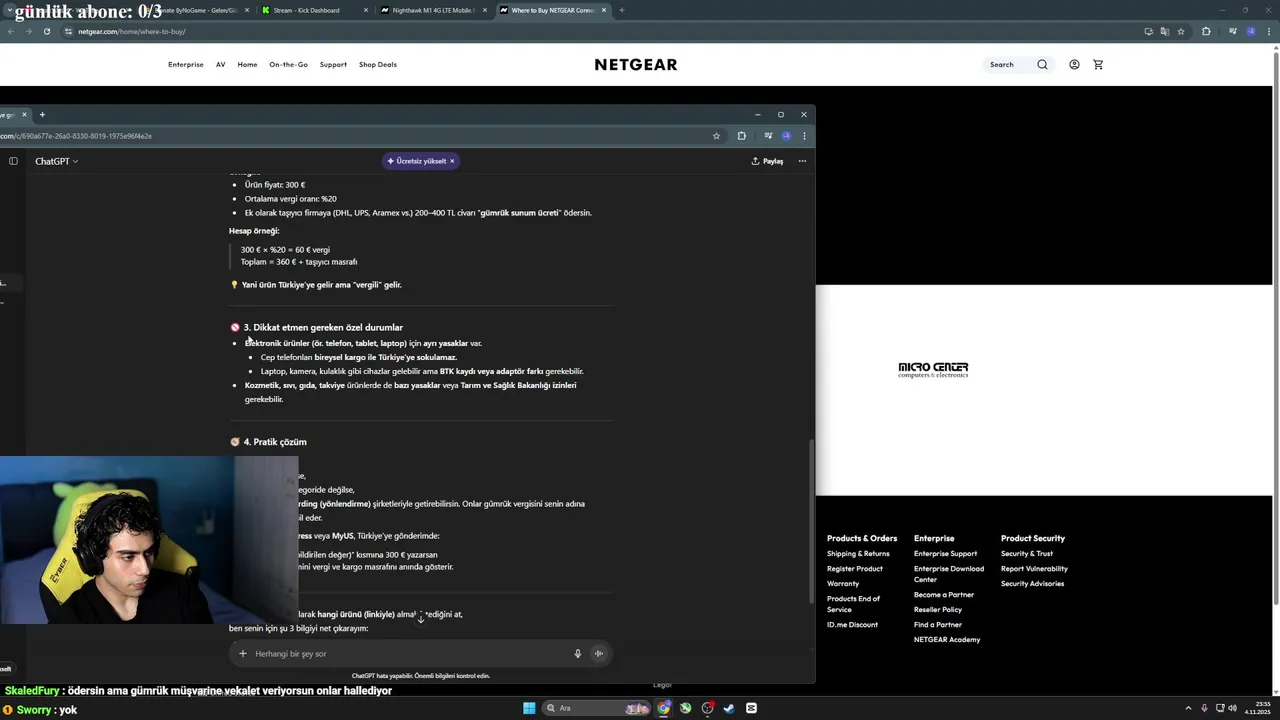Open CapCut icon on the taskbar
Screen dimensions: 1280x720
click(751, 708)
